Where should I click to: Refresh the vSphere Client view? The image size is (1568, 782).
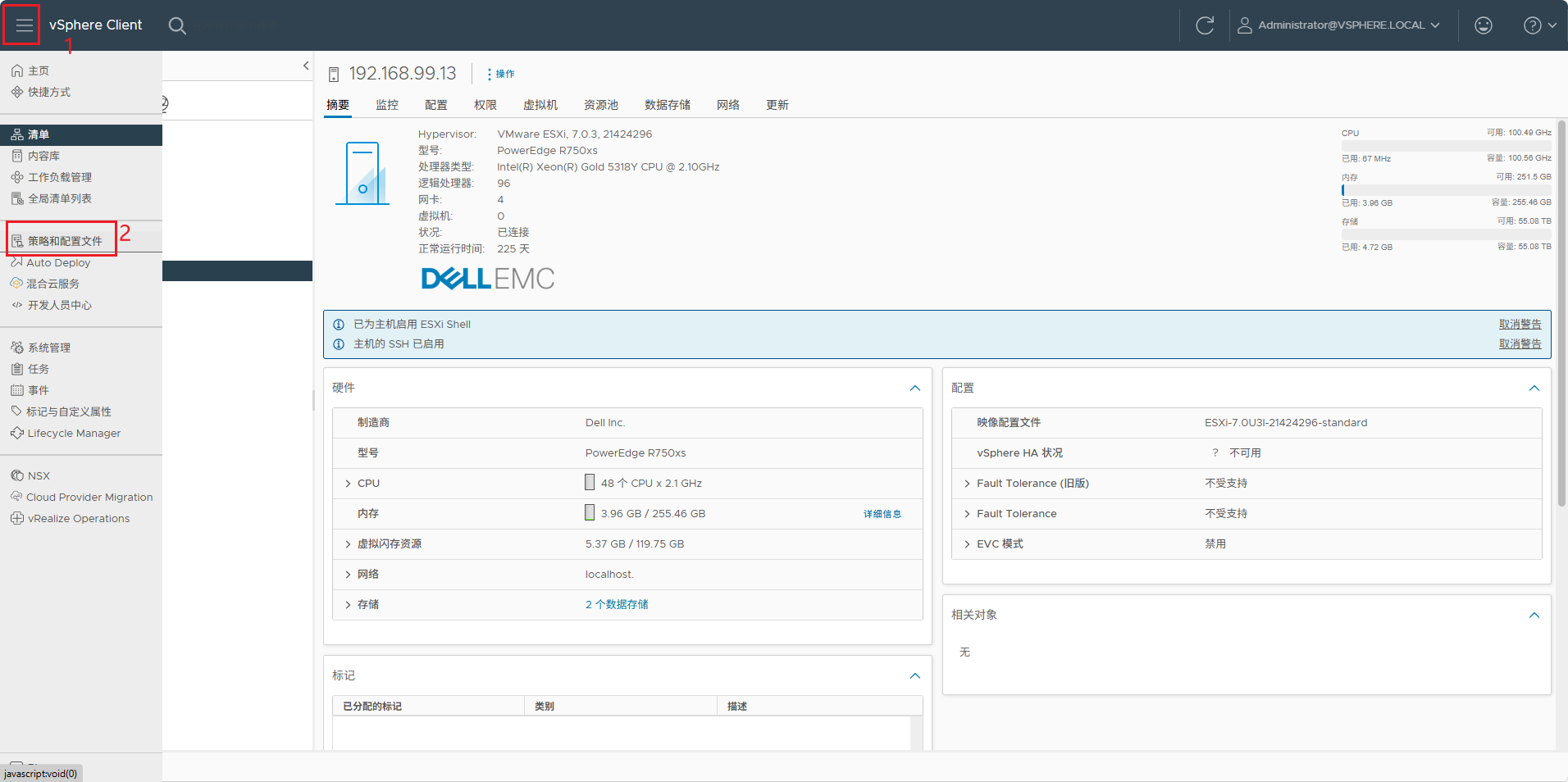1205,25
